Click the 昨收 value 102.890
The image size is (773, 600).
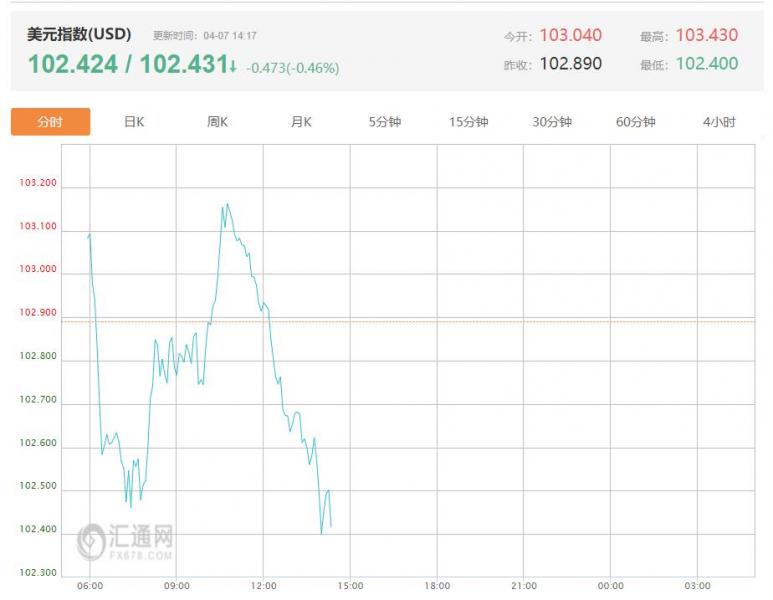(x=570, y=64)
